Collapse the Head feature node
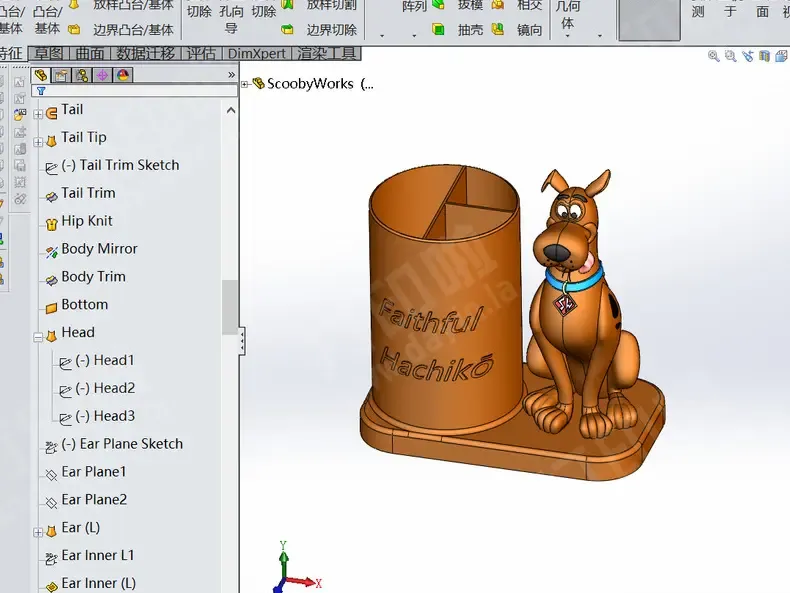Viewport: 790px width, 593px height. coord(38,337)
